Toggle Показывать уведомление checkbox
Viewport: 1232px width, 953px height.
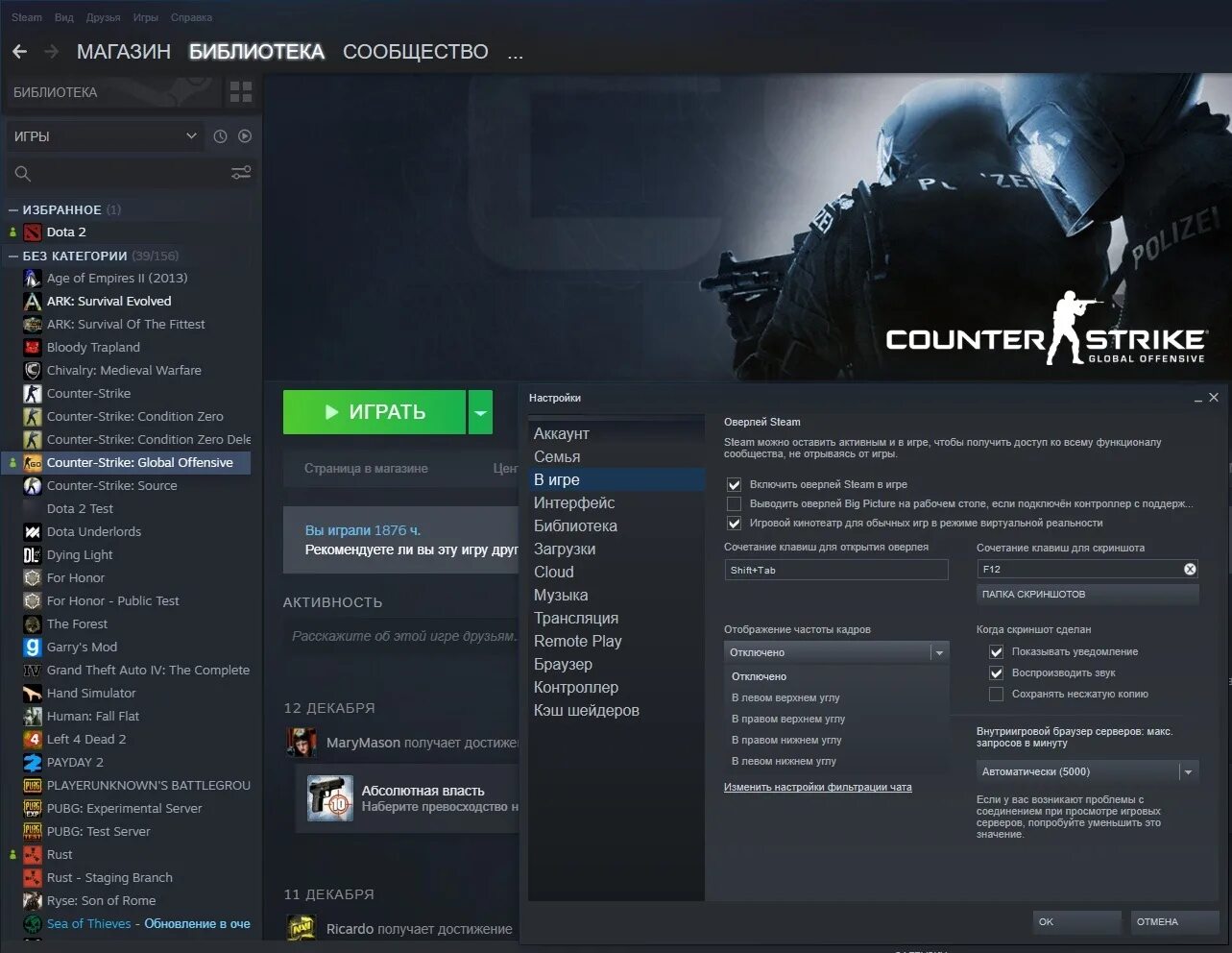[997, 652]
